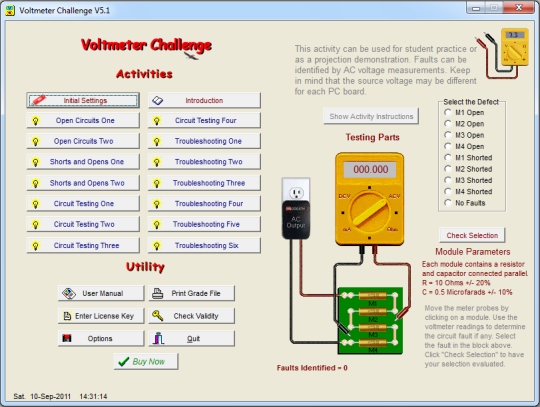Launch Open Circuits One activity
This screenshot has height=407, width=540.
[x=83, y=121]
